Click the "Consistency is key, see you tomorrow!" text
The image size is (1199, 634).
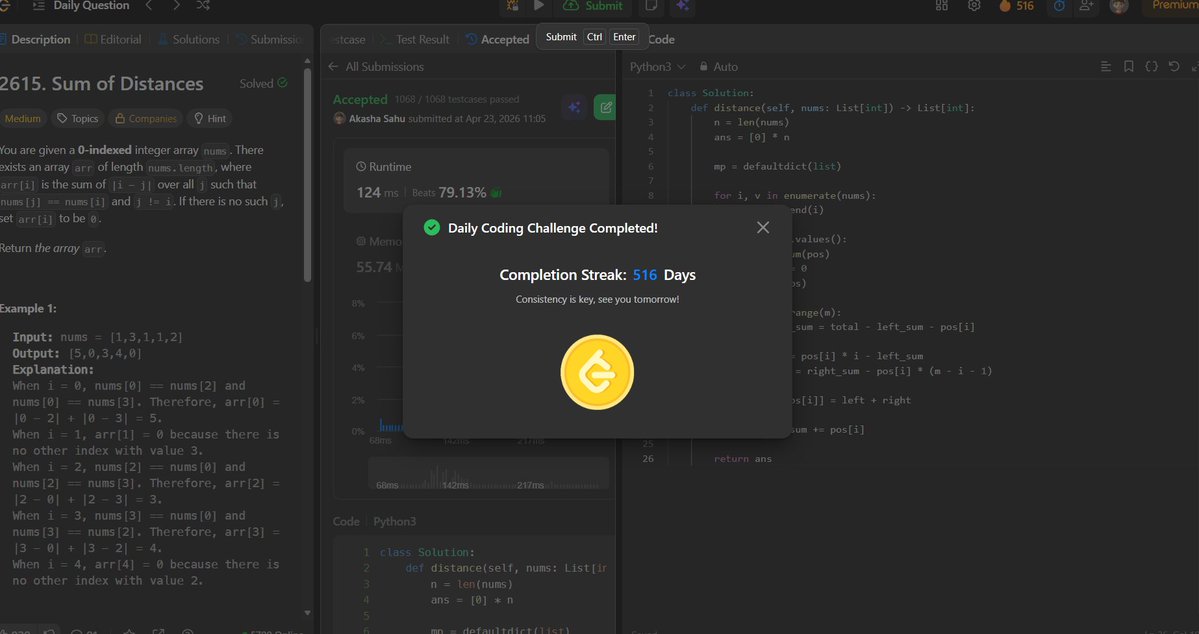[x=597, y=300]
